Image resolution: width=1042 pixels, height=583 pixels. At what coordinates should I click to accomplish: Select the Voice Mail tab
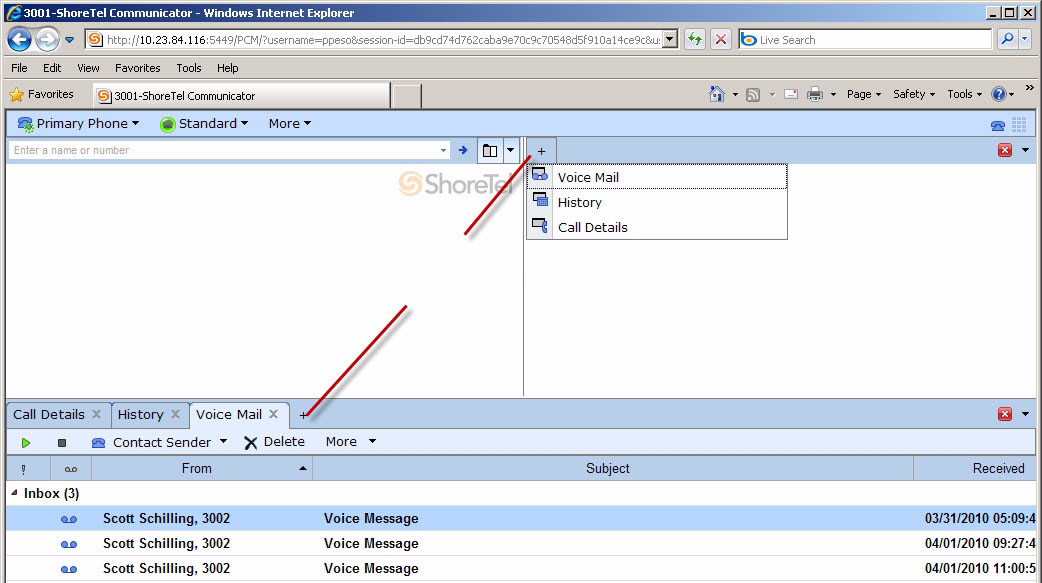[x=229, y=415]
